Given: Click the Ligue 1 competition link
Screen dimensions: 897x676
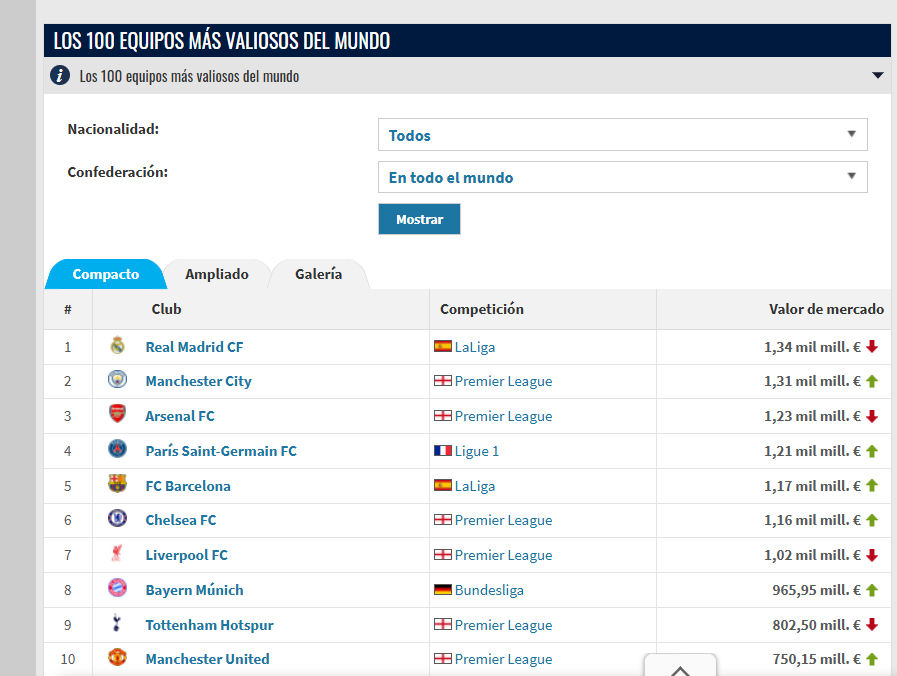Looking at the screenshot, I should tap(477, 451).
